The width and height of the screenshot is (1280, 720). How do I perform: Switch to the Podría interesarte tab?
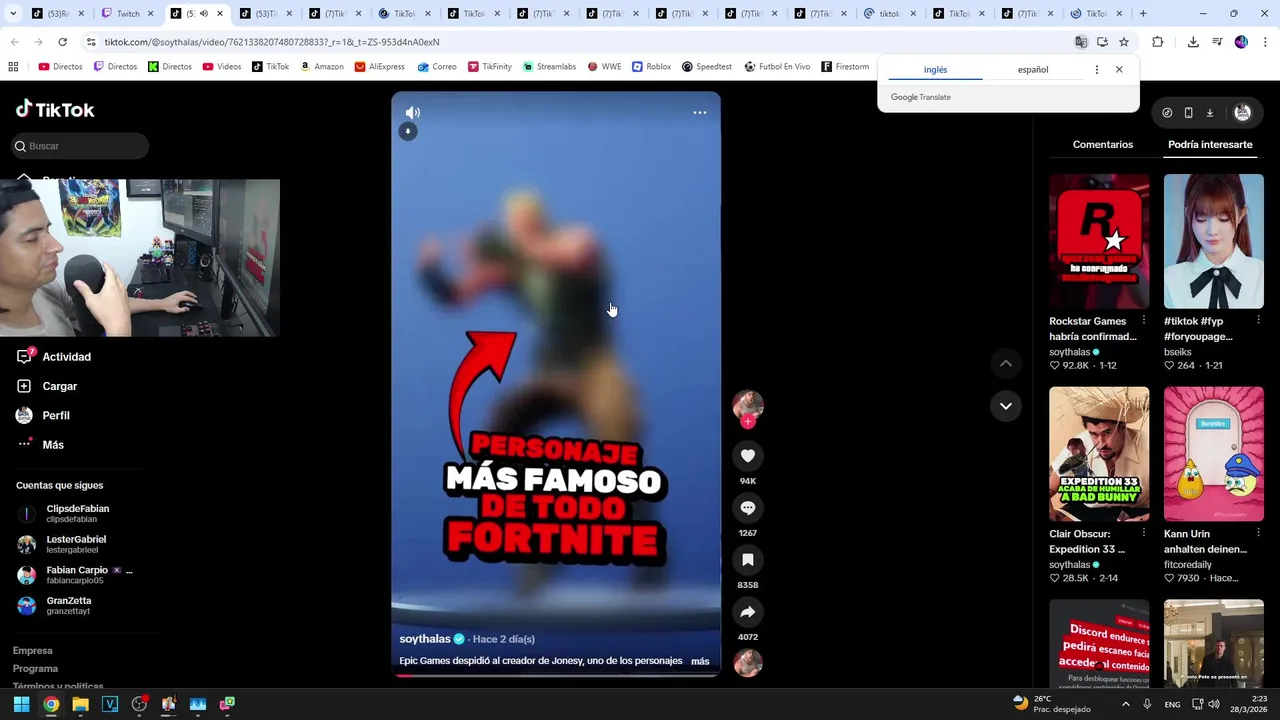click(x=1210, y=145)
